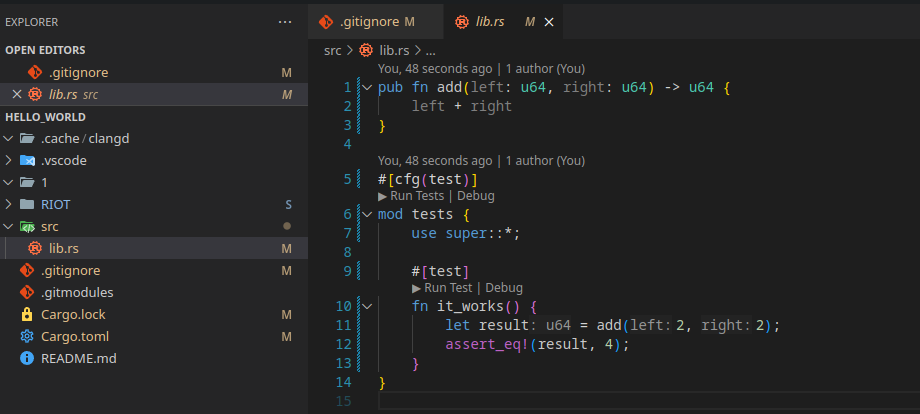Click the Rust icon in breadcrumb lib.rs
This screenshot has width=920, height=414.
[366, 50]
